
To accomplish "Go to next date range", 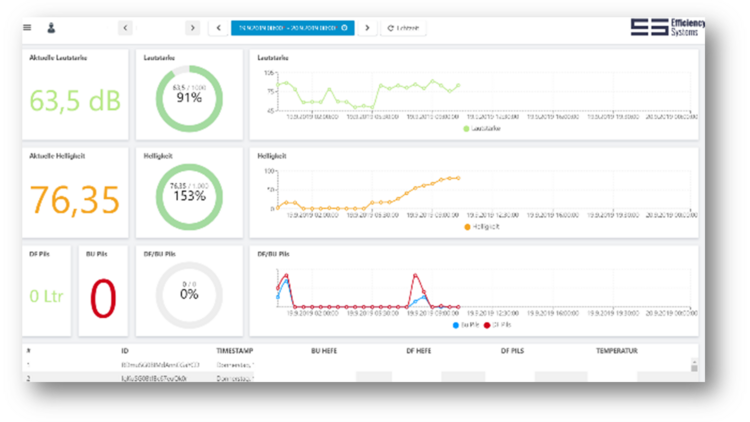I will 367,28.
